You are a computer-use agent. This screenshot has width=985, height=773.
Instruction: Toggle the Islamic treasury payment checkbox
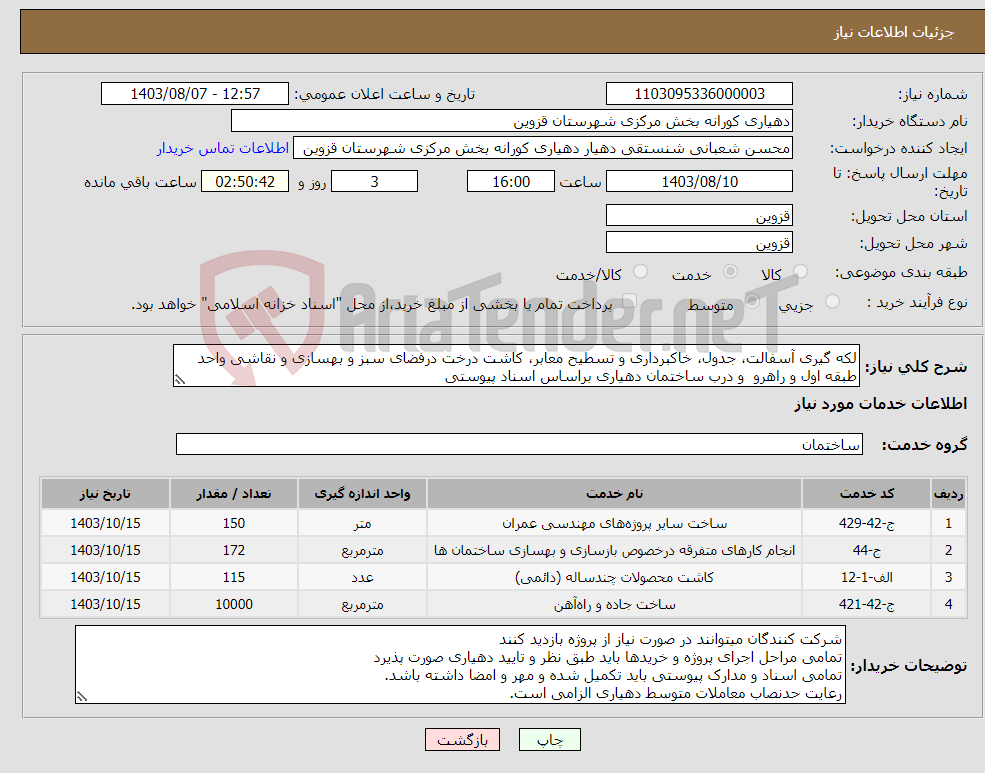click(x=628, y=302)
